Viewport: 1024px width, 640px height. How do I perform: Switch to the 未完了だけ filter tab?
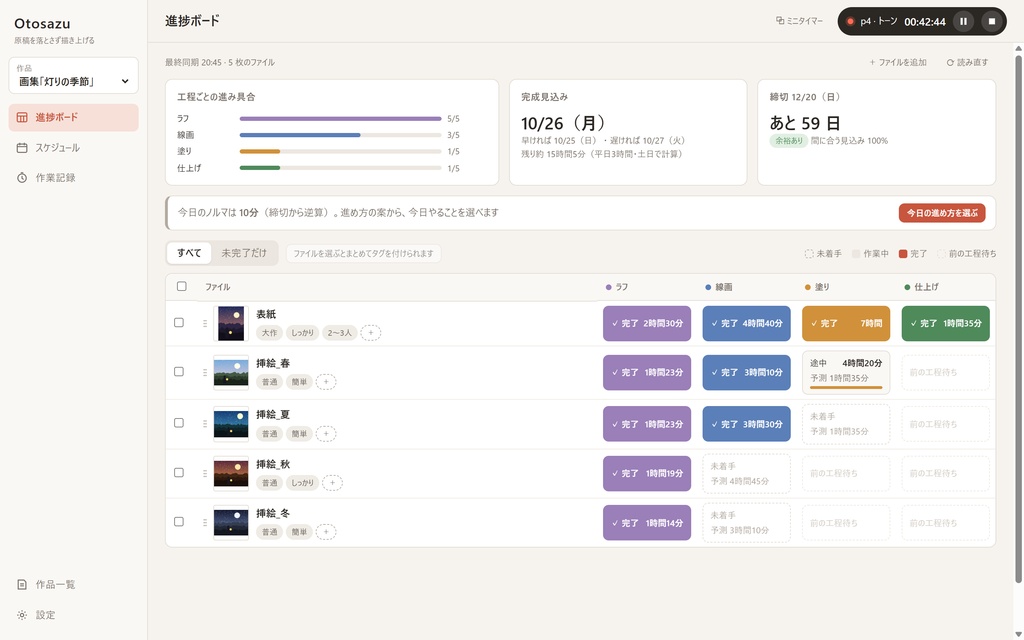244,253
